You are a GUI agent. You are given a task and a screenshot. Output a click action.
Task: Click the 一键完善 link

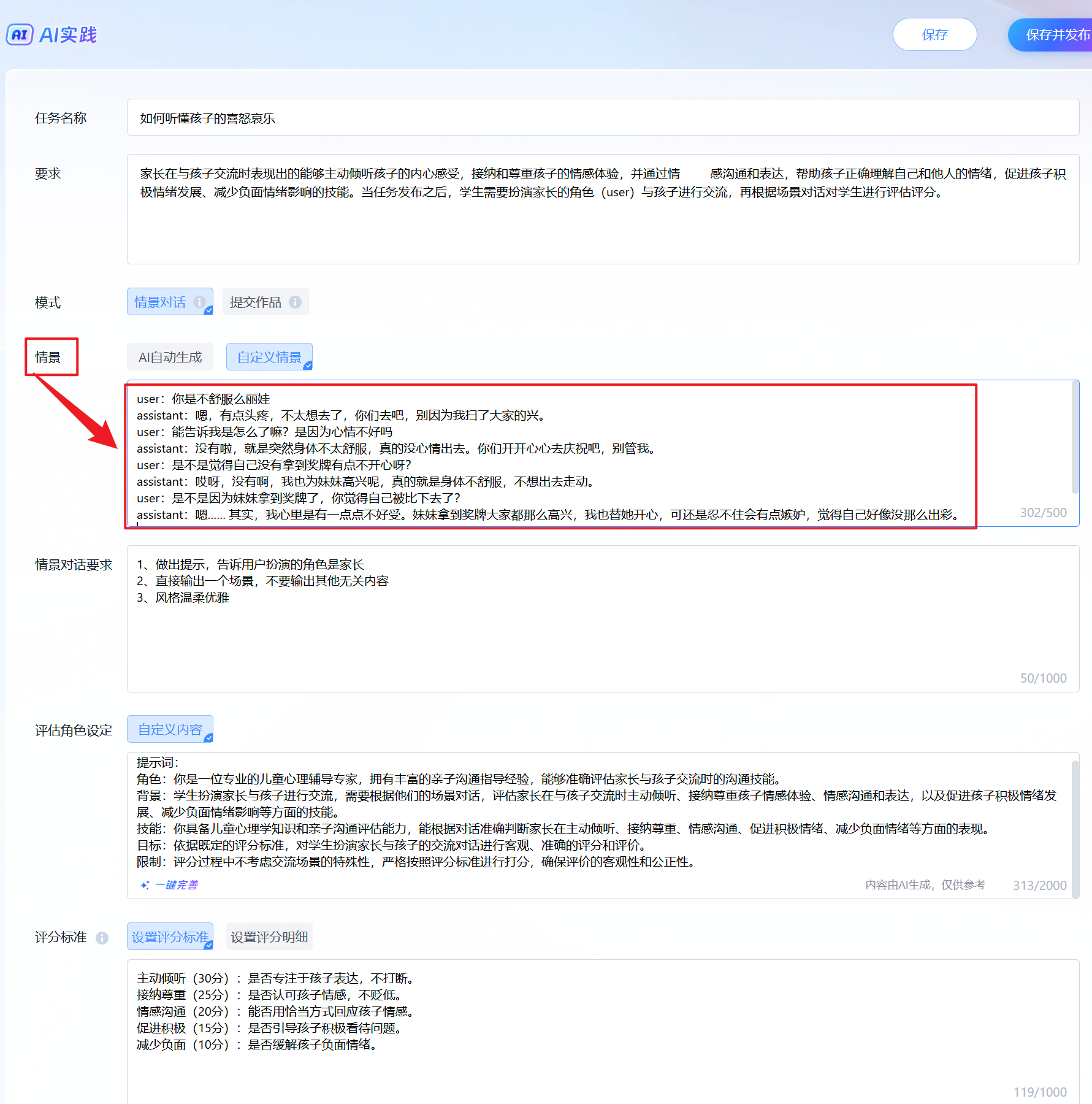pyautogui.click(x=177, y=885)
